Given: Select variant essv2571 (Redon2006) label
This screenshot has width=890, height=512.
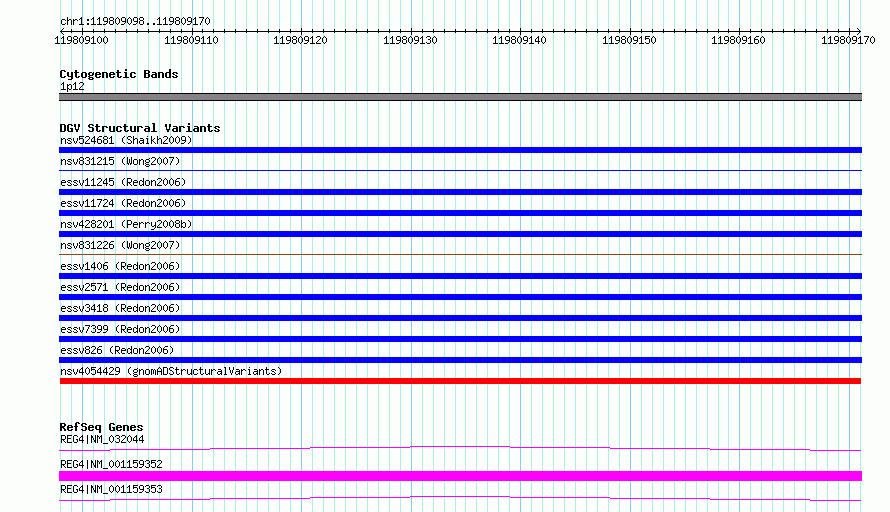Looking at the screenshot, I should coord(120,287).
